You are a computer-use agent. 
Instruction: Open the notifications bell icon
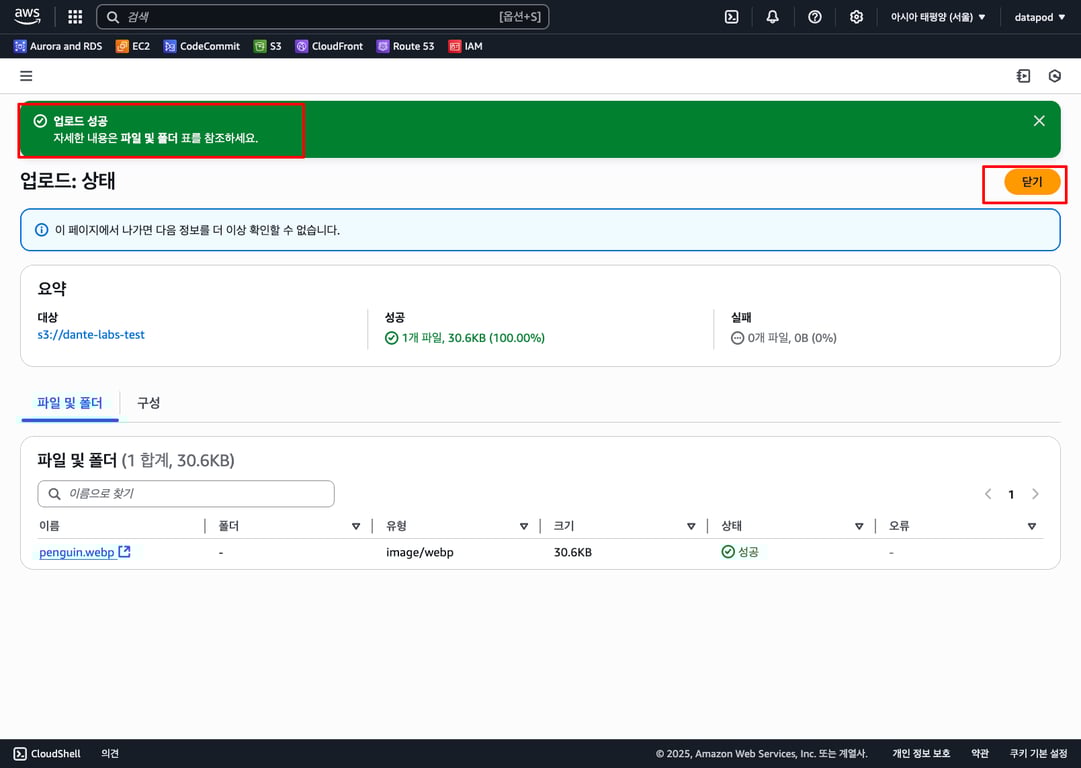(773, 17)
